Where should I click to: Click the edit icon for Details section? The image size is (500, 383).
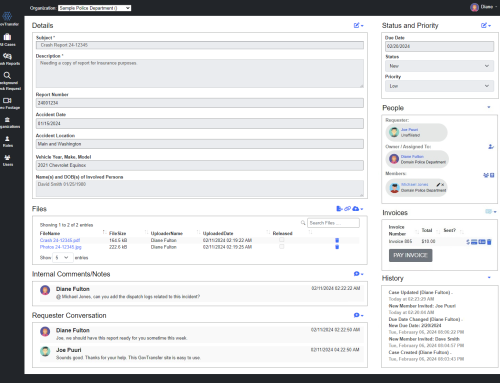pos(357,25)
